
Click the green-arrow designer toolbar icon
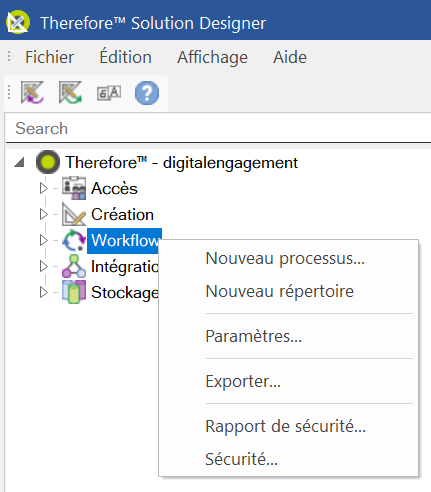(x=70, y=92)
